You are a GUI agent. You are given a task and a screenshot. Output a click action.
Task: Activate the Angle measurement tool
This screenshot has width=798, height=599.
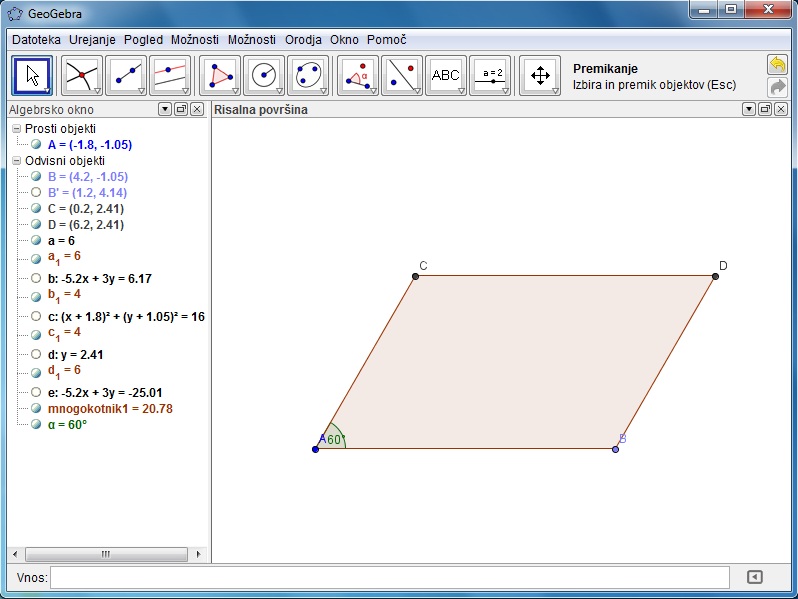click(358, 75)
